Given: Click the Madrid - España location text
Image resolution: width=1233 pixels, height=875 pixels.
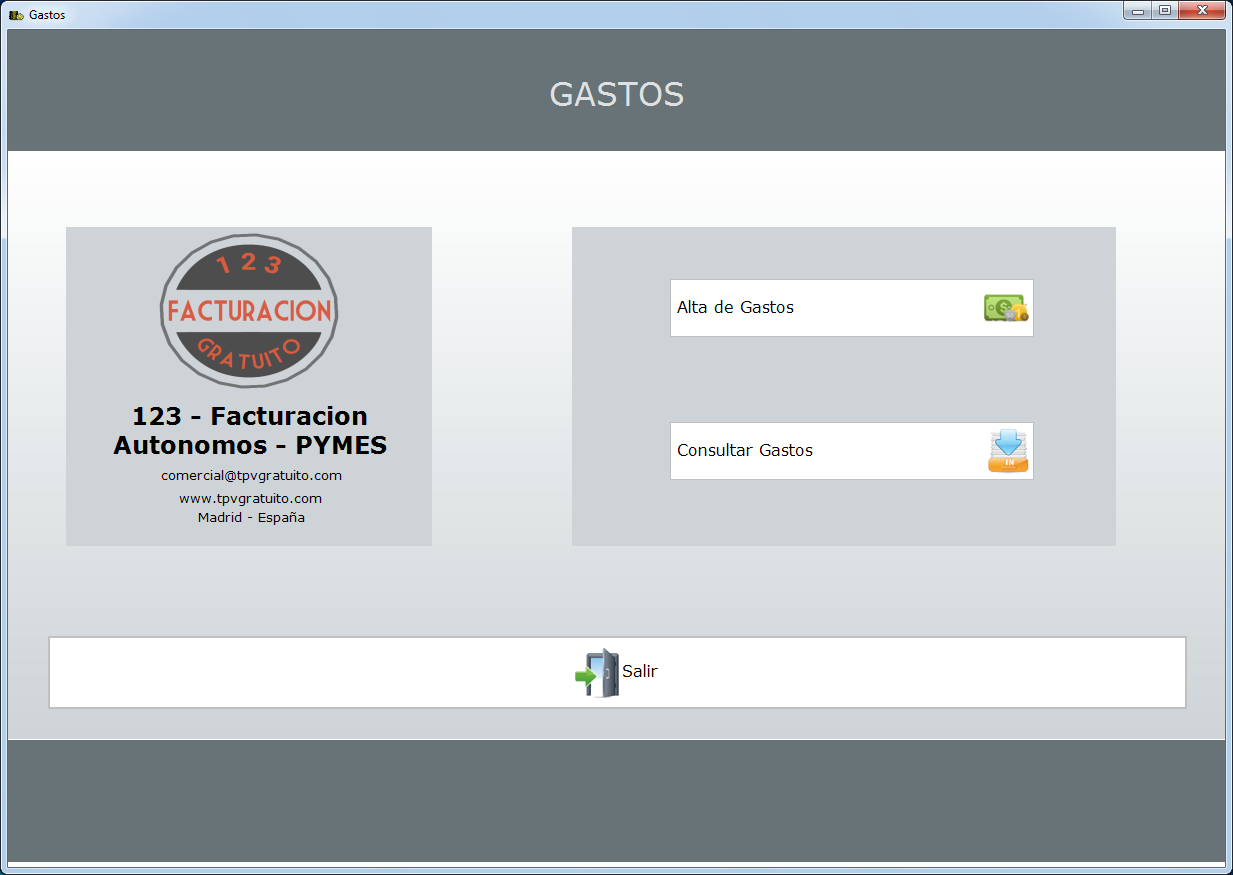Looking at the screenshot, I should click(251, 518).
